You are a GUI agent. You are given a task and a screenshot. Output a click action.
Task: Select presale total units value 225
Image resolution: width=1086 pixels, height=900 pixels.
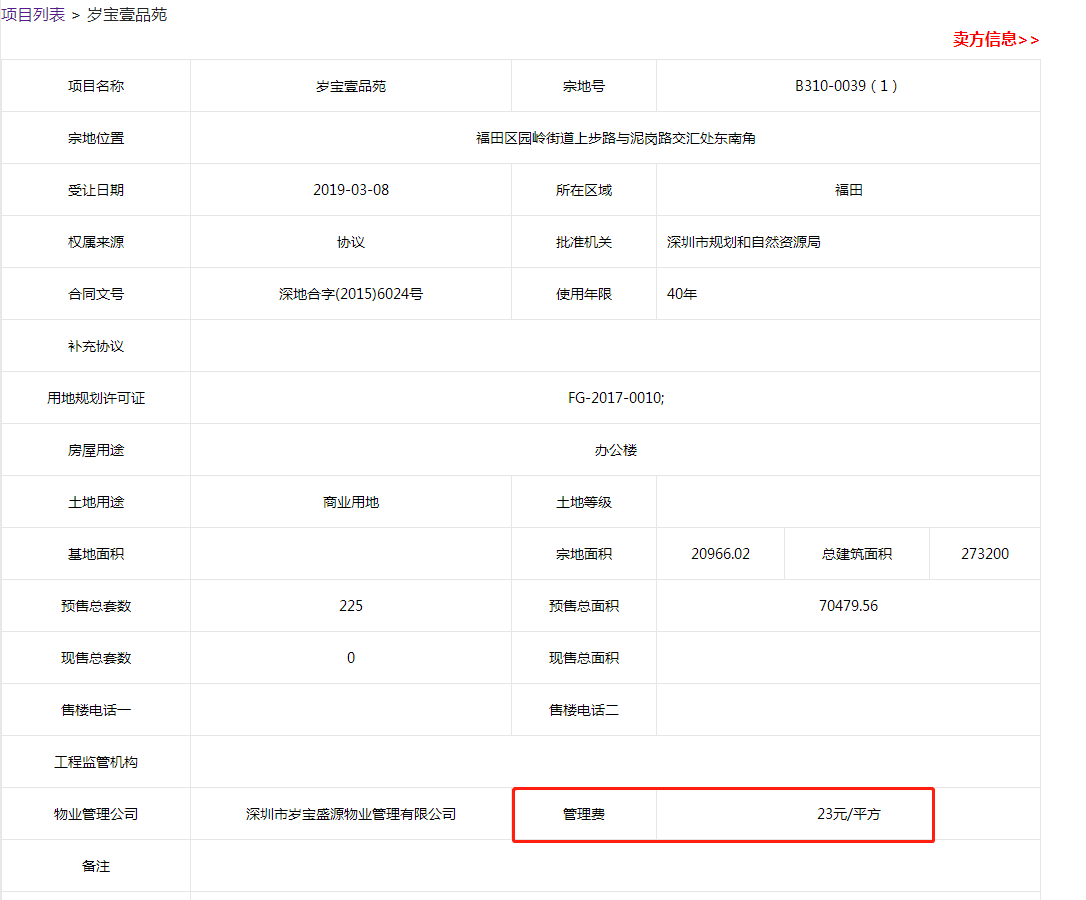pos(350,606)
